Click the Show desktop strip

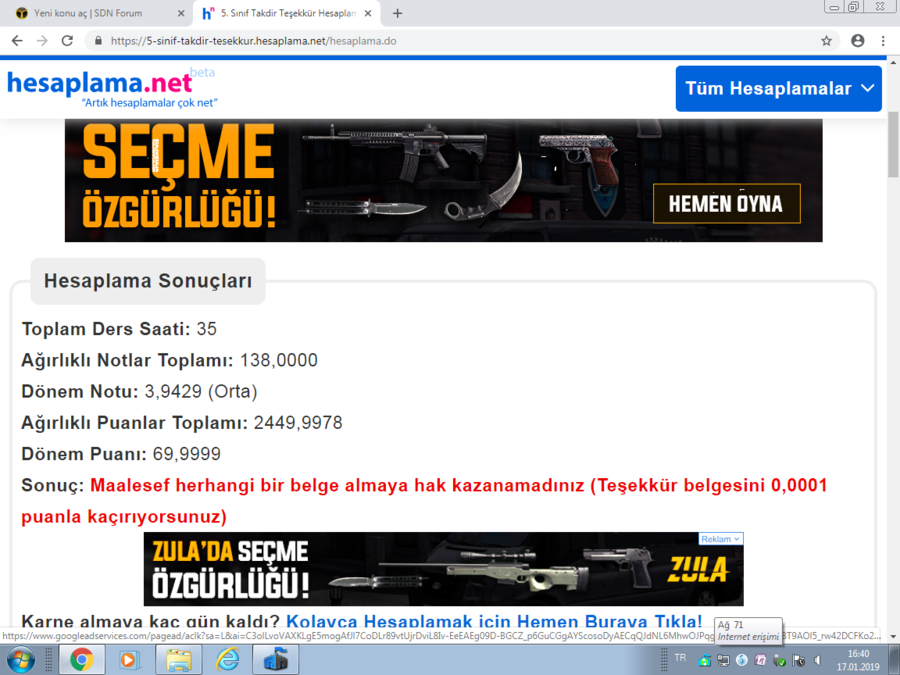tap(895, 660)
